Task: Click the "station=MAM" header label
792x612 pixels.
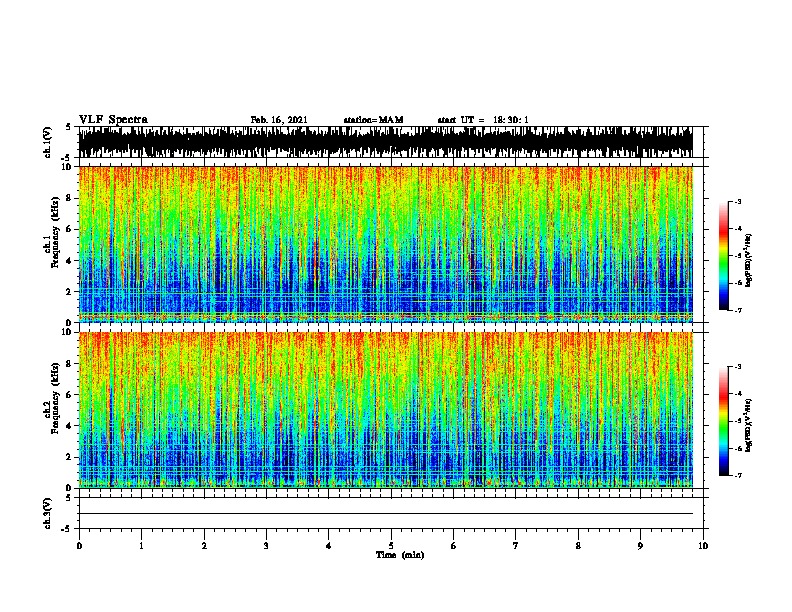Action: click(x=373, y=120)
